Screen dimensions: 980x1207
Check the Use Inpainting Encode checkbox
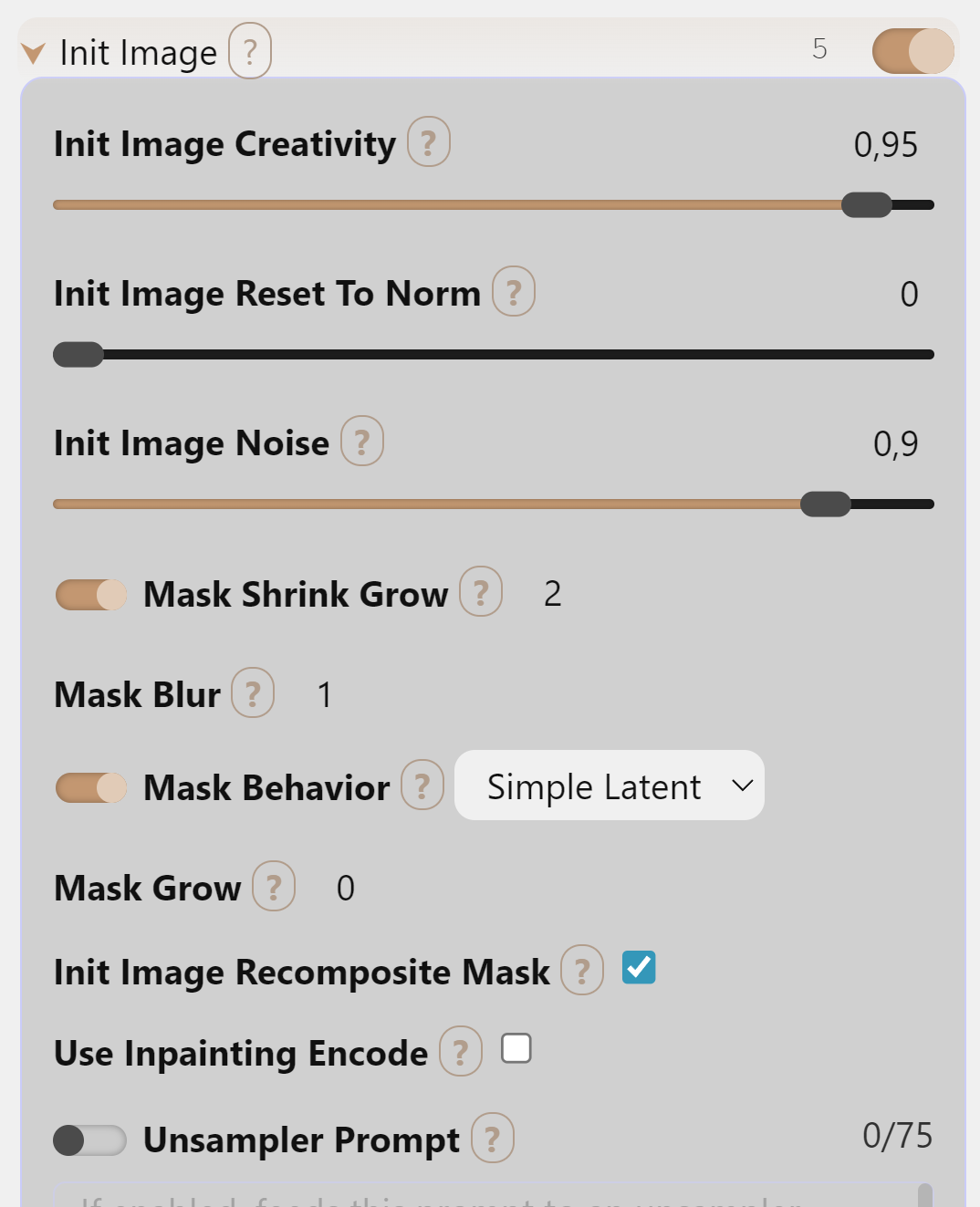coord(516,1049)
